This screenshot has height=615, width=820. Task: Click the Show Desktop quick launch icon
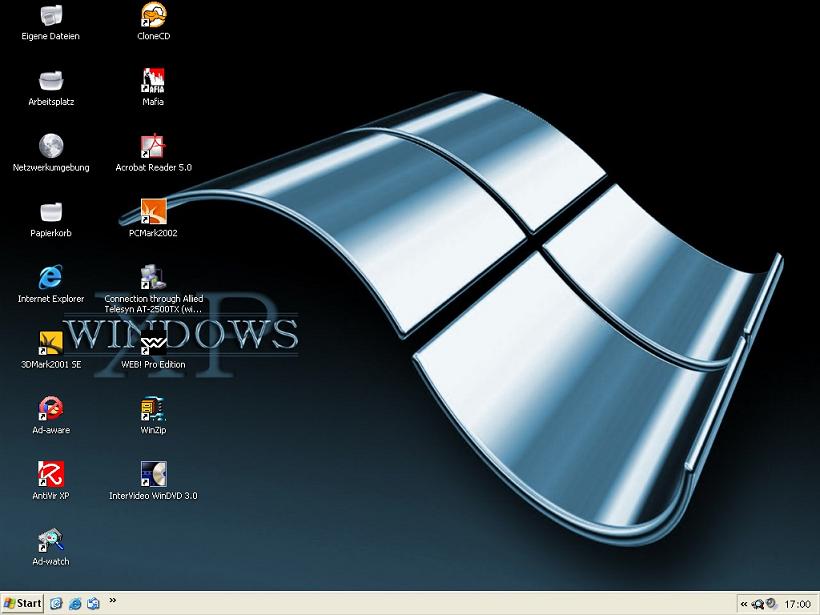pos(93,603)
